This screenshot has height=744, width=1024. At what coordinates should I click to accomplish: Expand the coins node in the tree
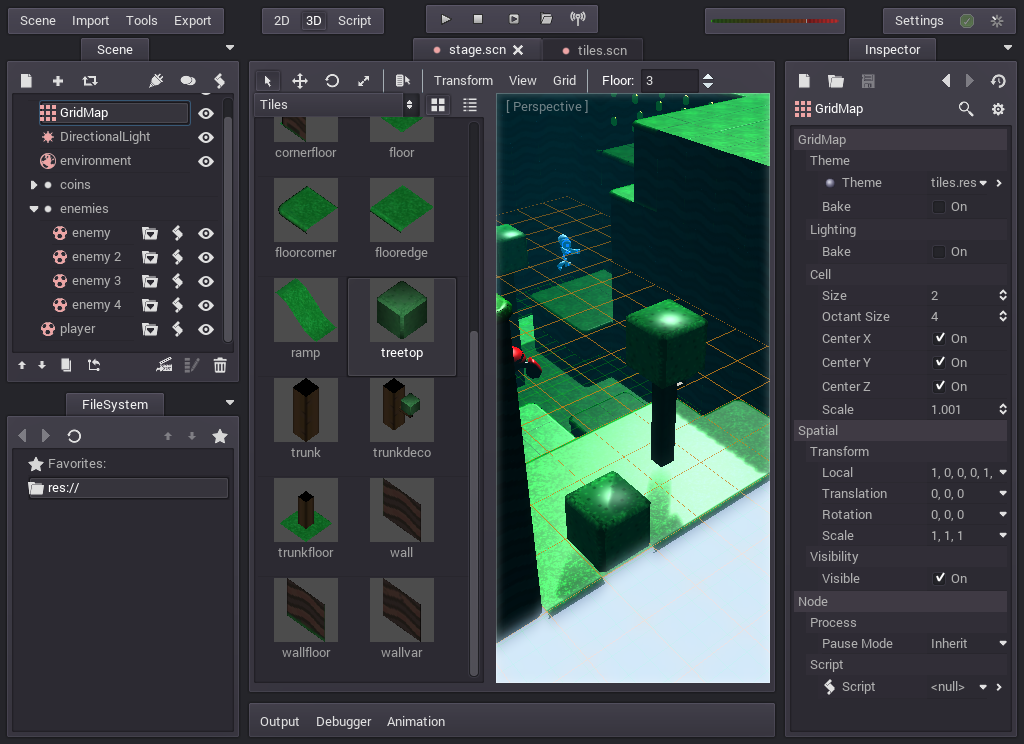coord(34,185)
